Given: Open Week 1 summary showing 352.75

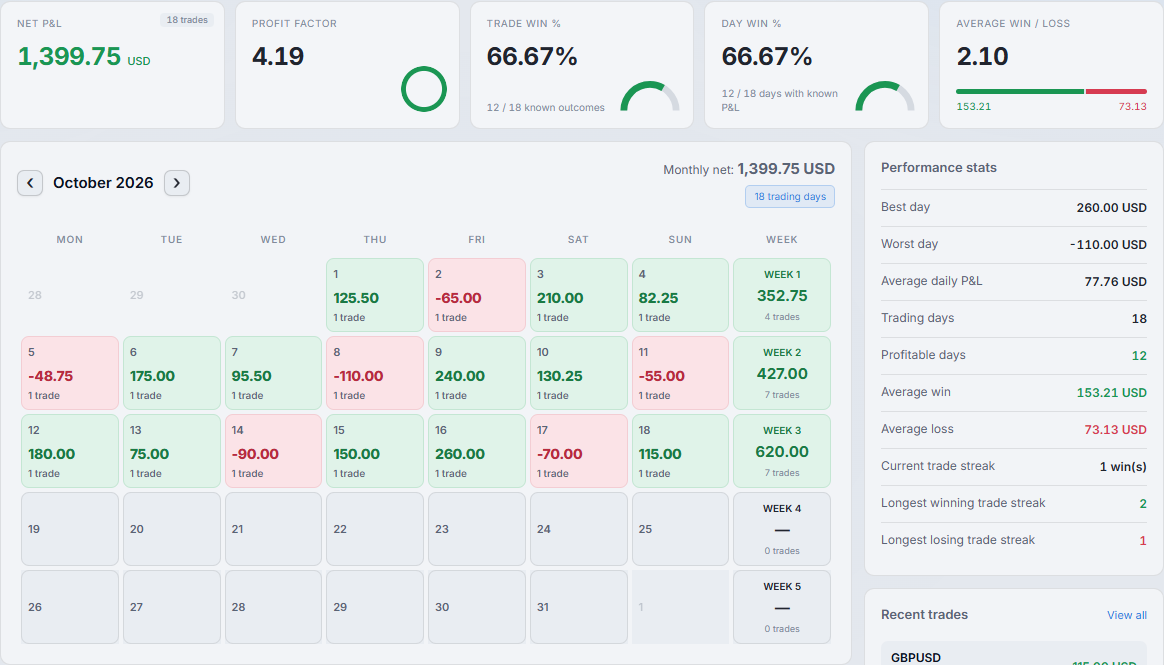Looking at the screenshot, I should [x=782, y=295].
